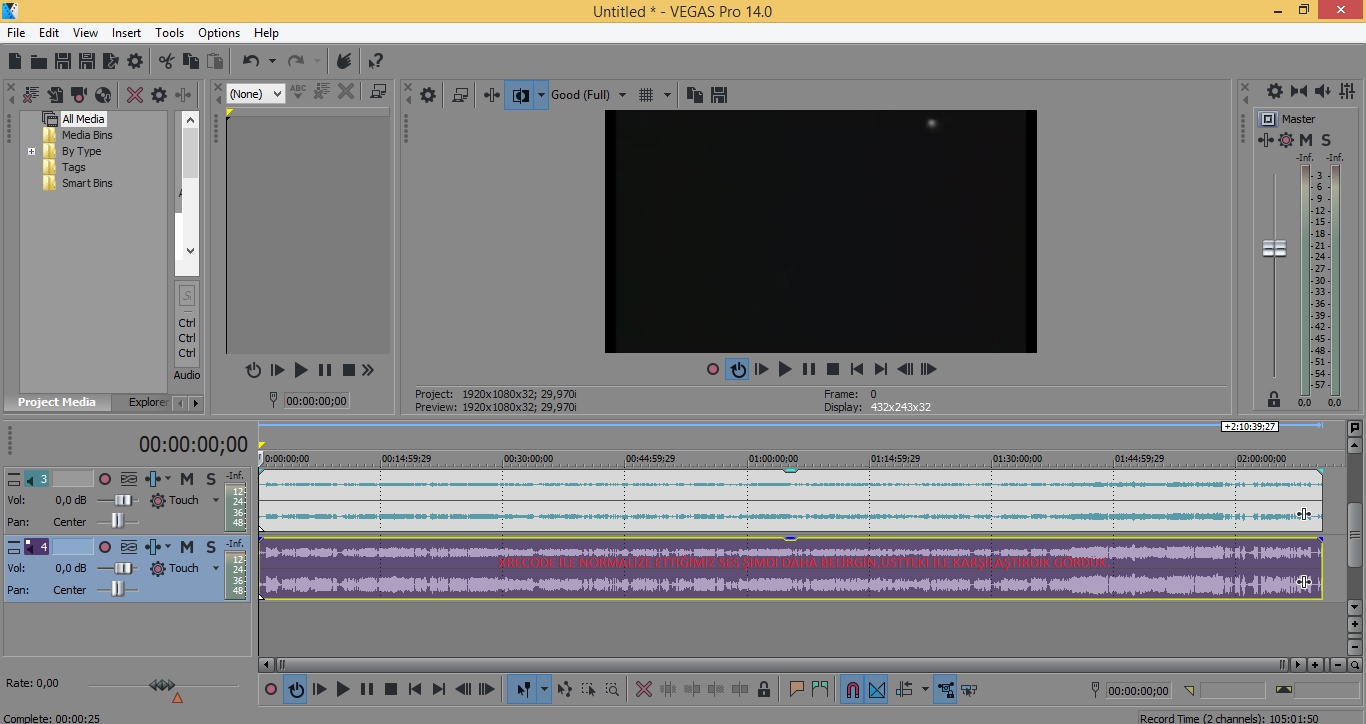
Task: Go to start in the video preview transport
Action: click(x=857, y=369)
